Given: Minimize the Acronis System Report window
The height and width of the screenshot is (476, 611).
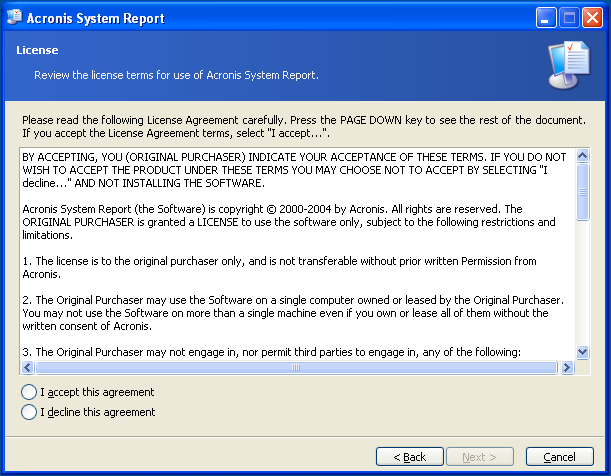Looking at the screenshot, I should pyautogui.click(x=546, y=18).
